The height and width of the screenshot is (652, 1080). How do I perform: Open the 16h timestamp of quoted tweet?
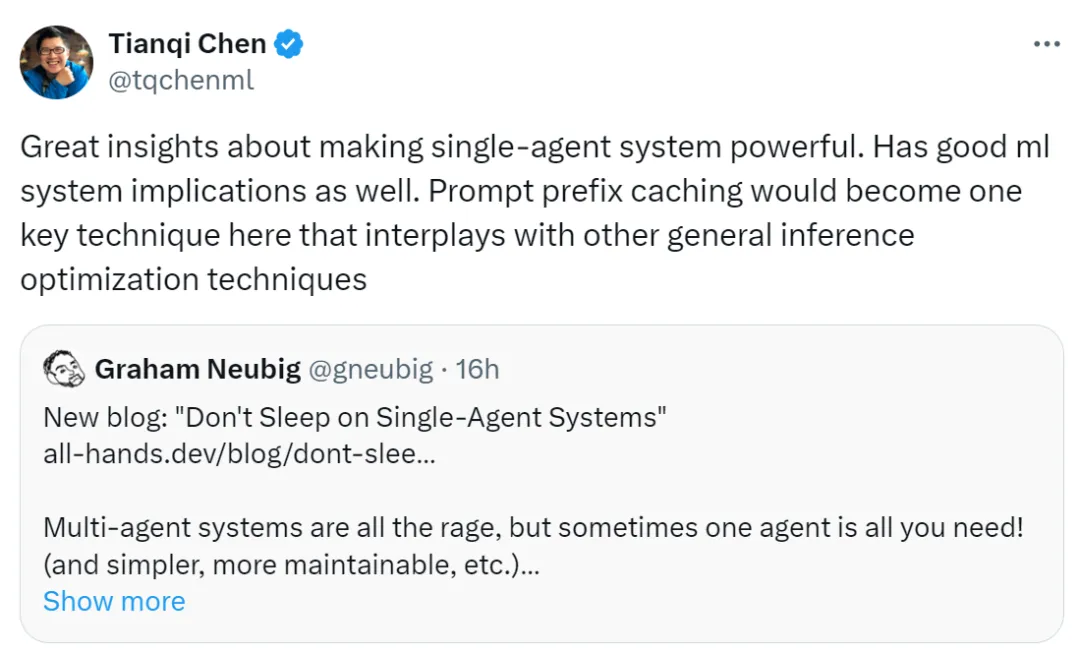pos(477,370)
